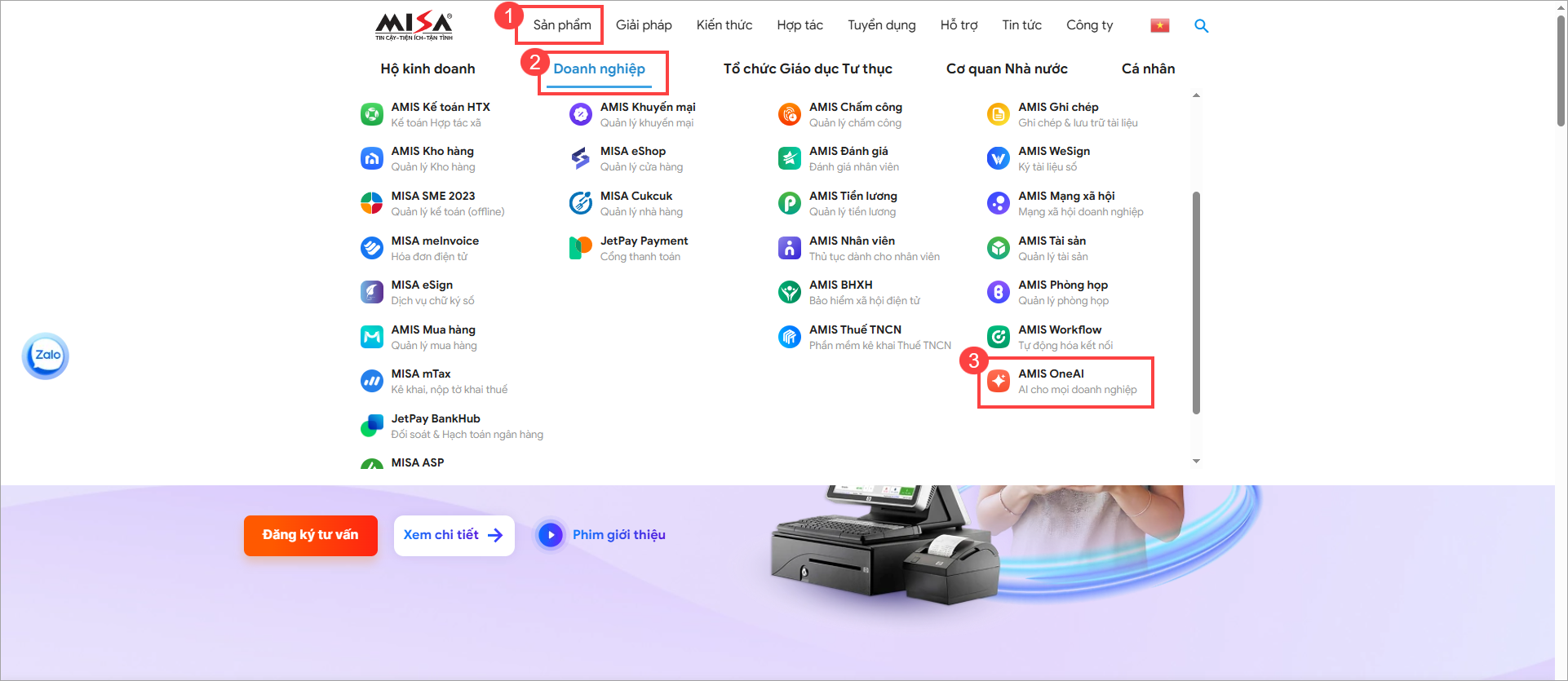Click the AMIS Chấm công icon
Screen dimensions: 1568x681
pyautogui.click(x=790, y=115)
